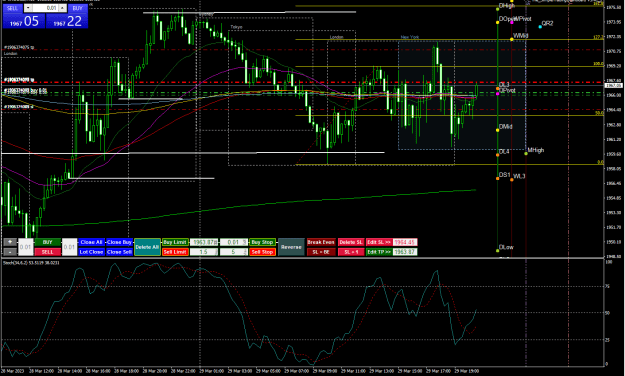Viewport: 625px width, 376px height.
Task: Click the pending order price field next to Buy Limit
Action: (204, 242)
